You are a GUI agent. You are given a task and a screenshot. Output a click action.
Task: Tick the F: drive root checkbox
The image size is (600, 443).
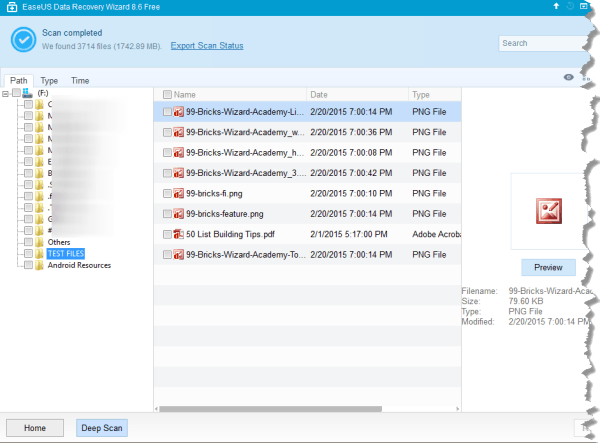(16, 93)
